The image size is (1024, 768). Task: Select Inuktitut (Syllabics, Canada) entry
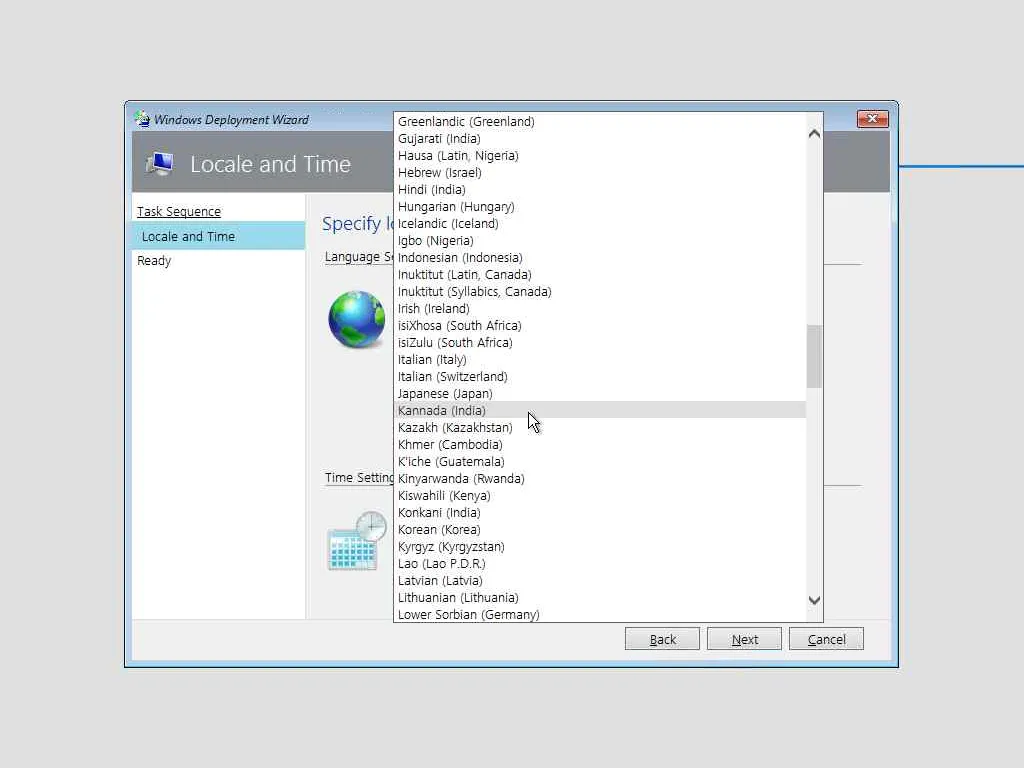(x=600, y=291)
